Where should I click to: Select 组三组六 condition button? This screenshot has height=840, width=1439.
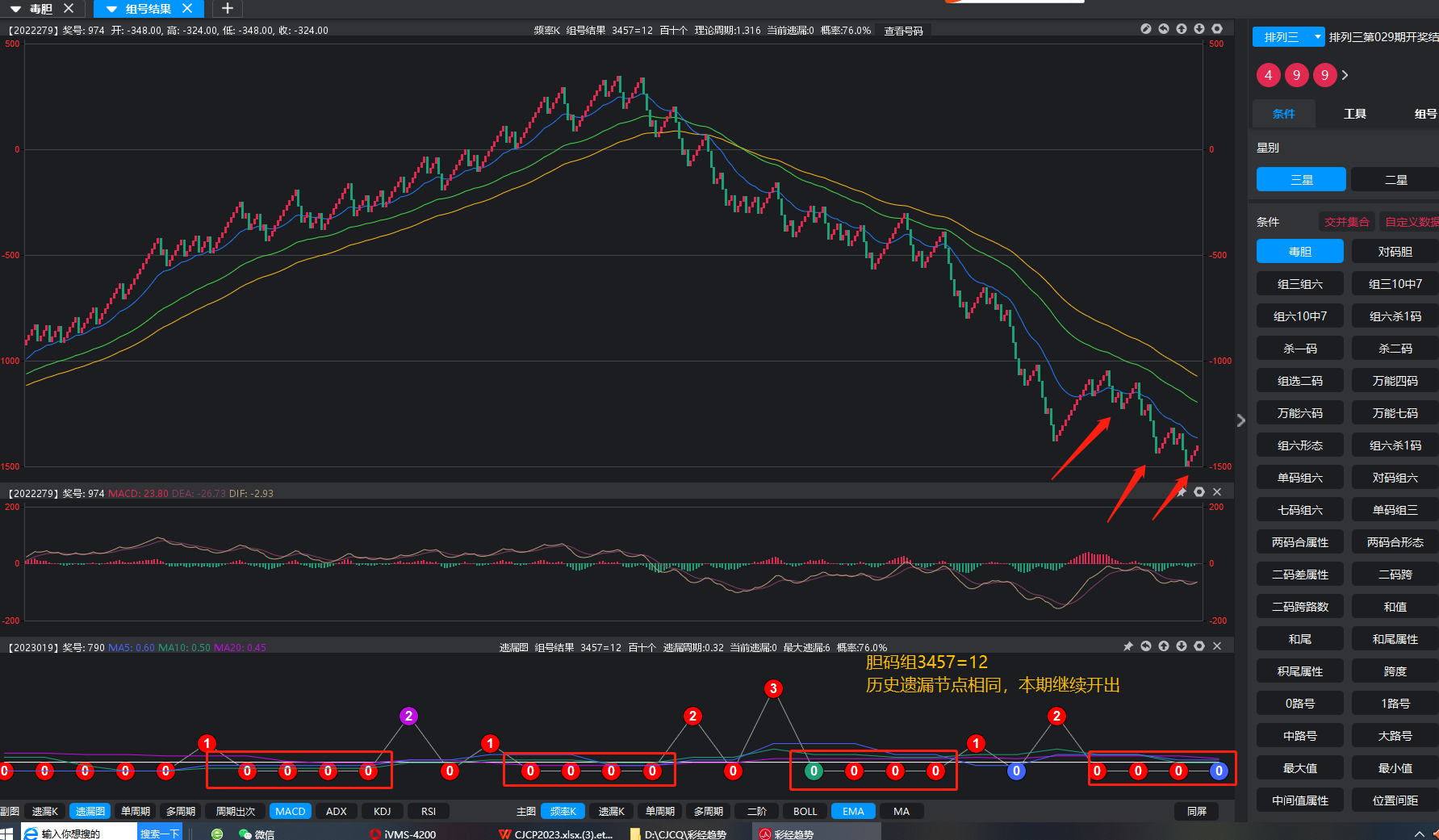(1300, 284)
